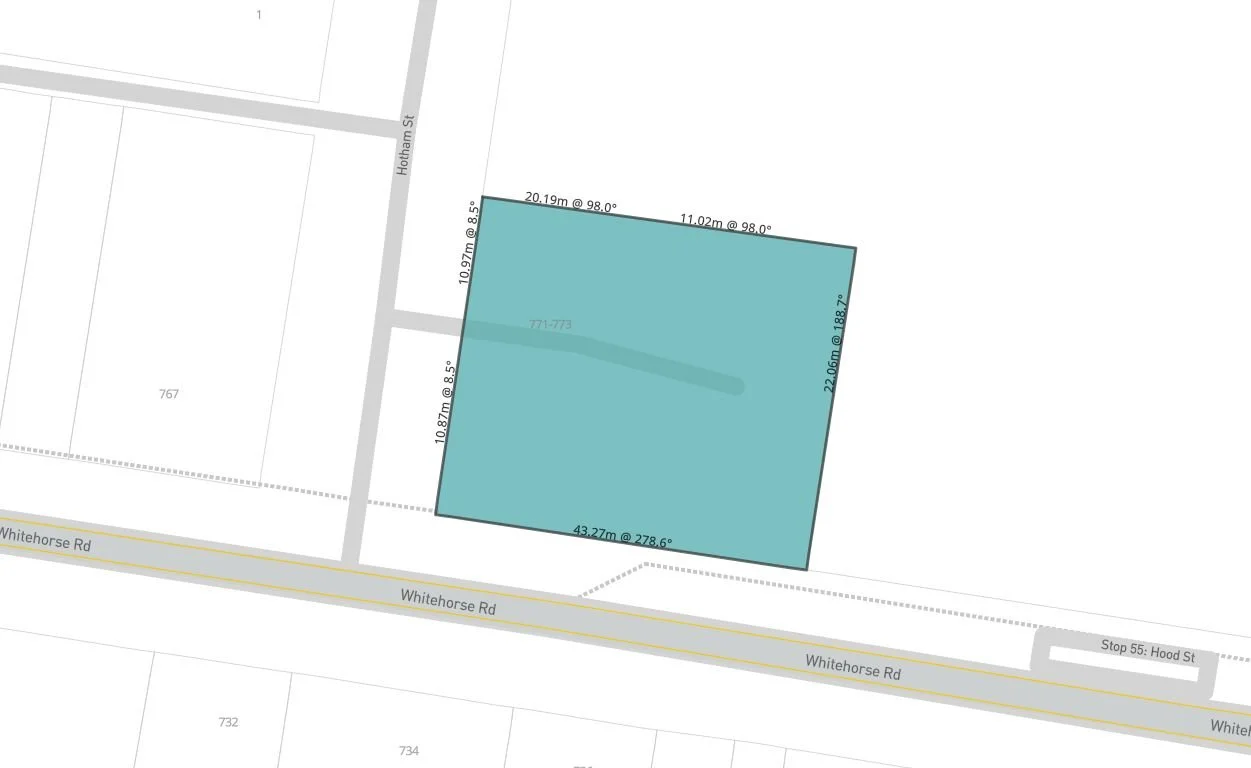
Task: Click the 771-773 property number label
Action: [550, 325]
